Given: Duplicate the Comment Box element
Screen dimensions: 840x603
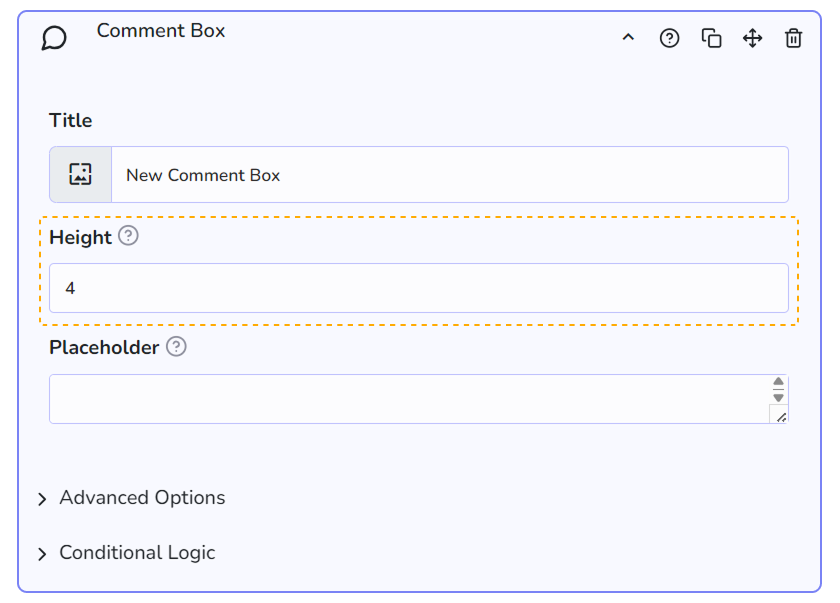Looking at the screenshot, I should pos(711,38).
